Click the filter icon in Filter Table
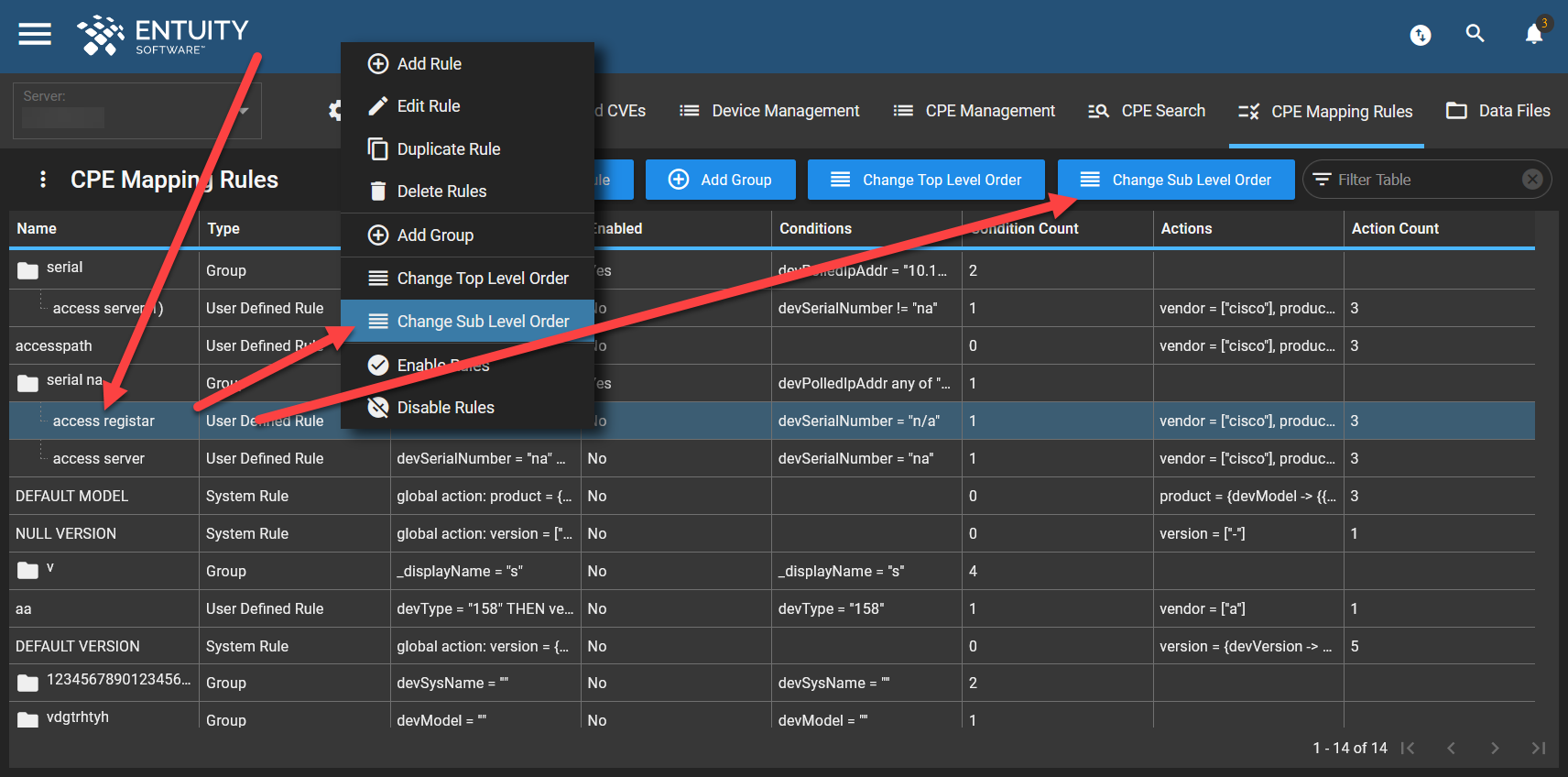Screen dimensions: 1568x777 1322,180
